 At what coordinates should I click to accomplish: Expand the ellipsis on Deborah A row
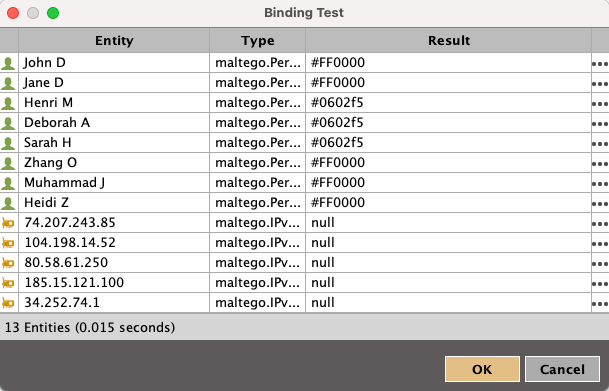point(600,123)
